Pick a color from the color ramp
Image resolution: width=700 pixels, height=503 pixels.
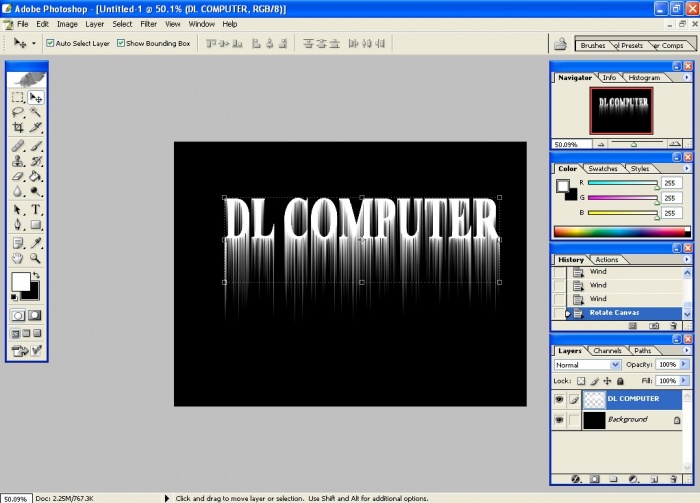click(x=622, y=231)
